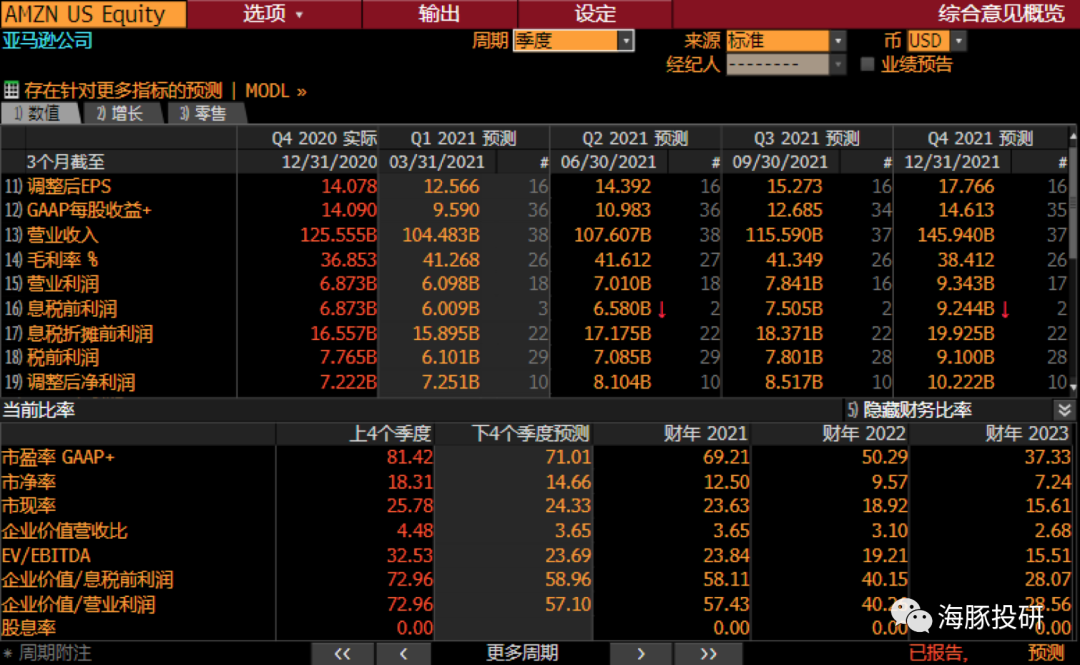1080x665 pixels.
Task: Click the Q4 2021 预测 column header
Action: tap(980, 138)
